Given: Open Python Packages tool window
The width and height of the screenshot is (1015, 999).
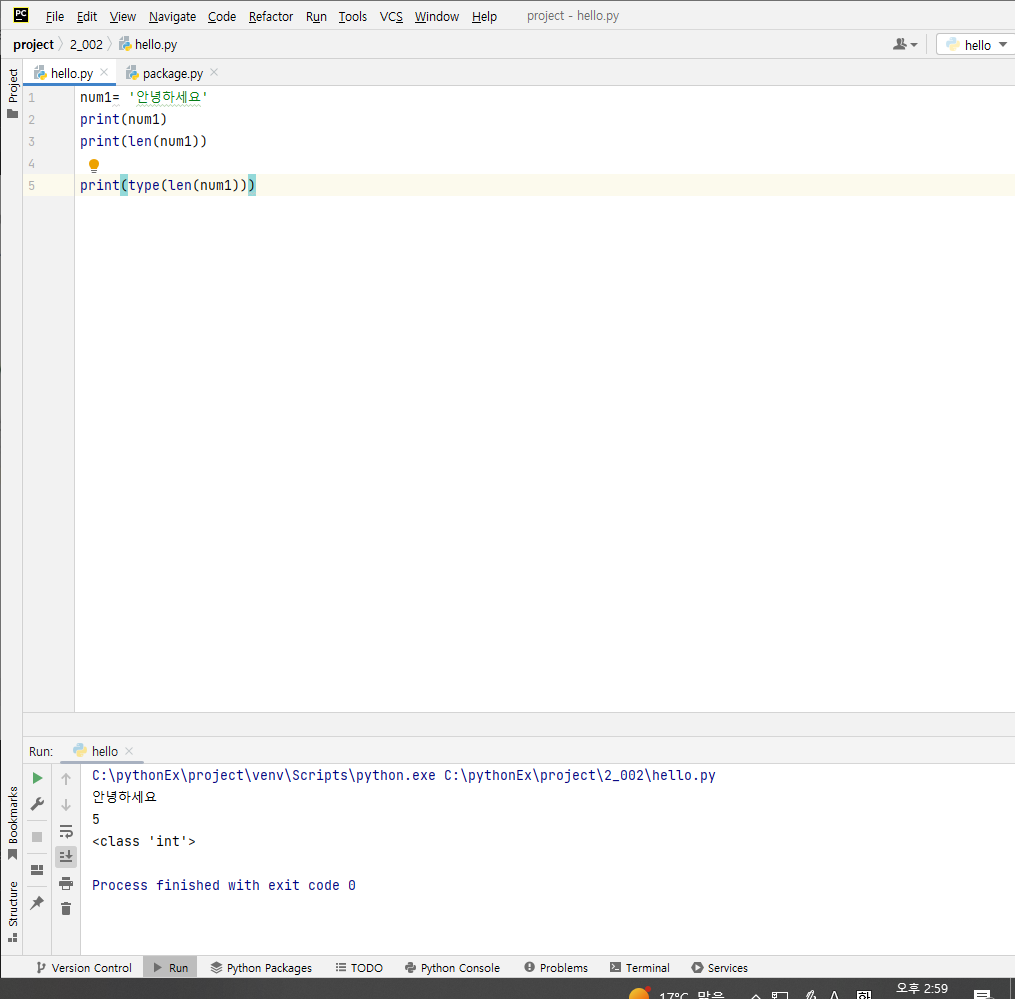Looking at the screenshot, I should coord(262,968).
